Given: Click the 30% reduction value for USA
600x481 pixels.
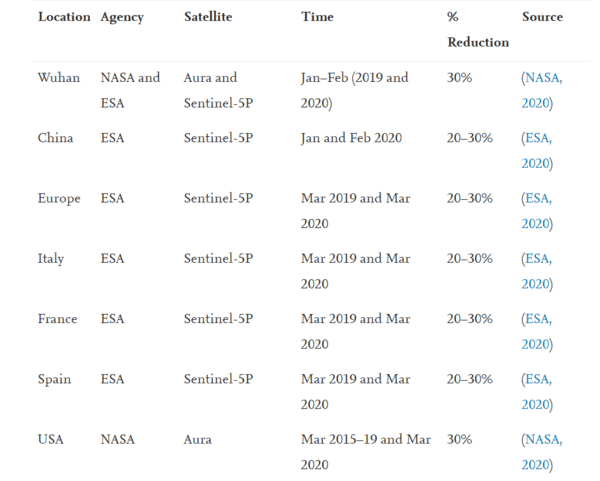Looking at the screenshot, I should [459, 439].
